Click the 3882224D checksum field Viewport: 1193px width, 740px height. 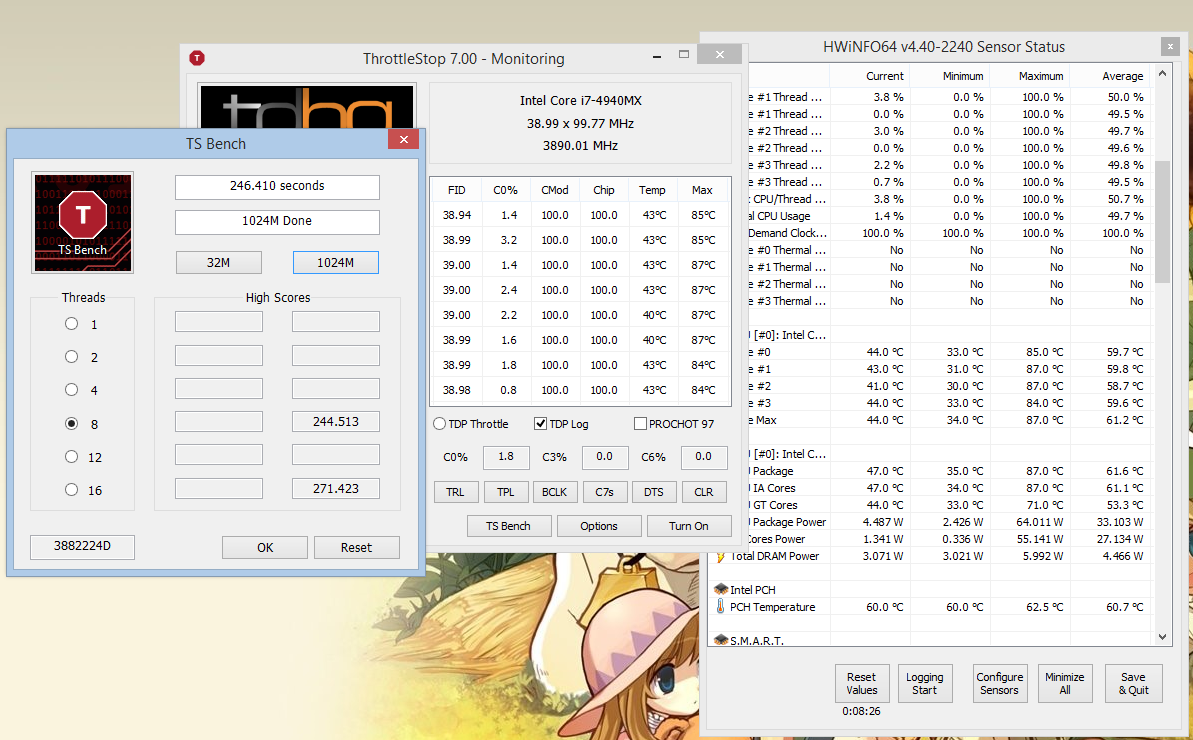pyautogui.click(x=82, y=547)
